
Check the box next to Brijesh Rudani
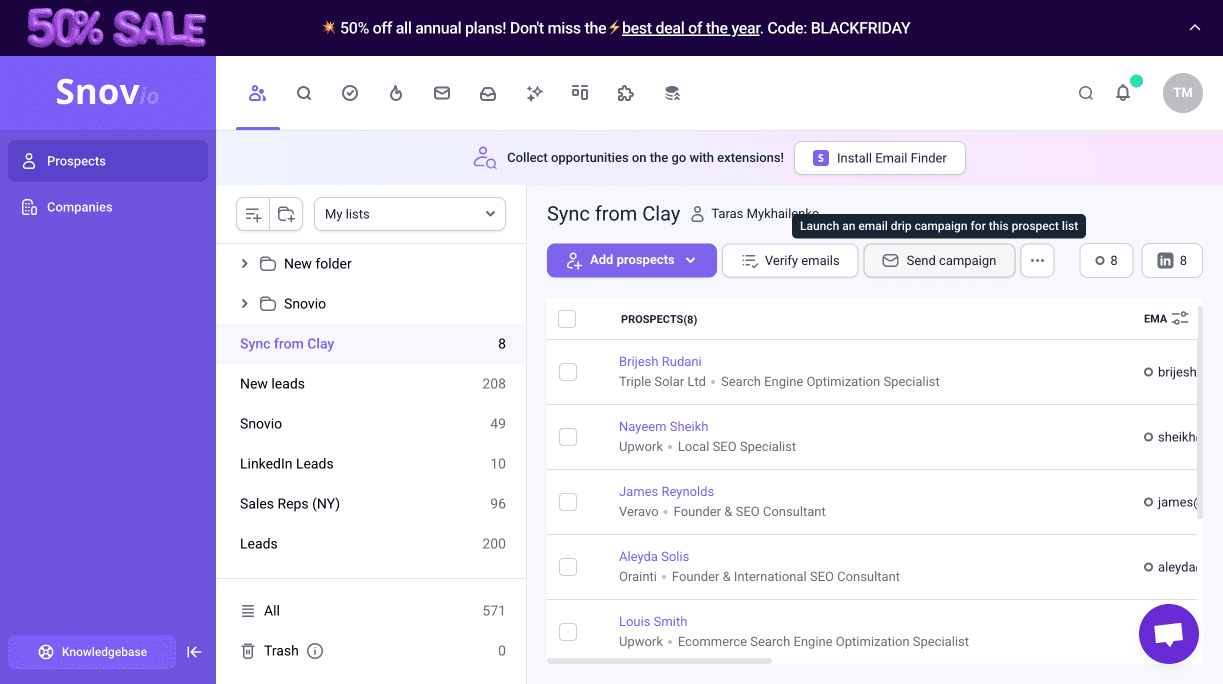coord(568,372)
